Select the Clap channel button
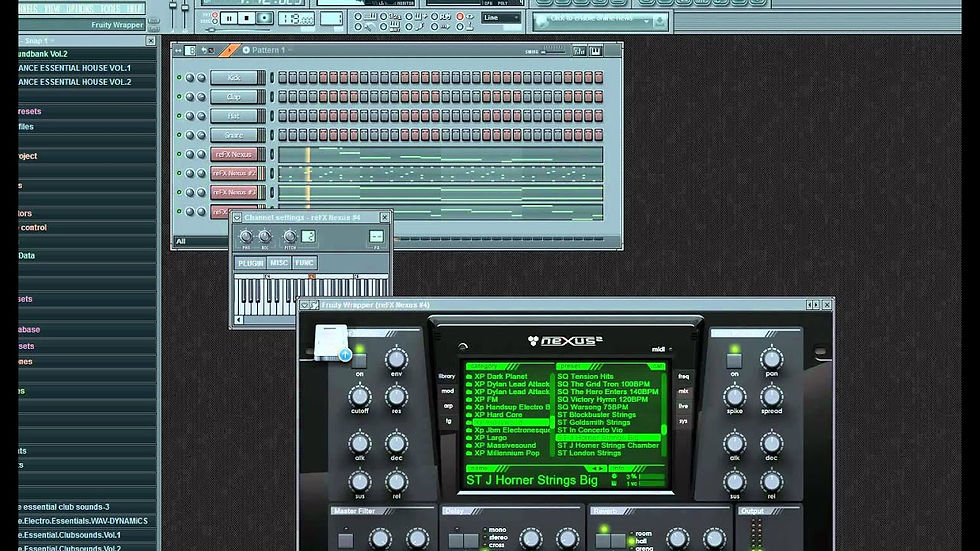Viewport: 980px width, 551px height. pos(234,97)
